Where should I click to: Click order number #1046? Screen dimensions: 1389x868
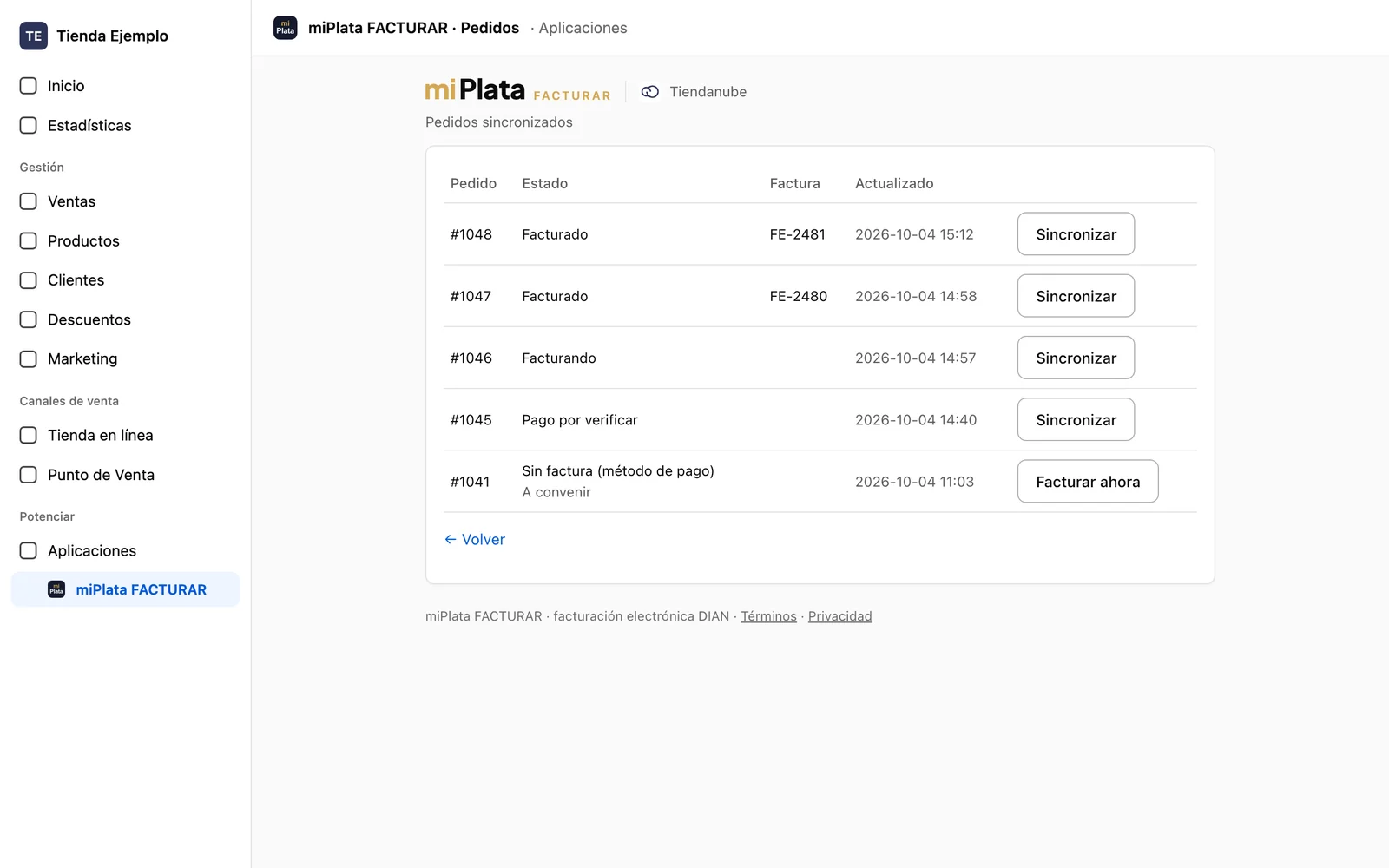click(471, 358)
